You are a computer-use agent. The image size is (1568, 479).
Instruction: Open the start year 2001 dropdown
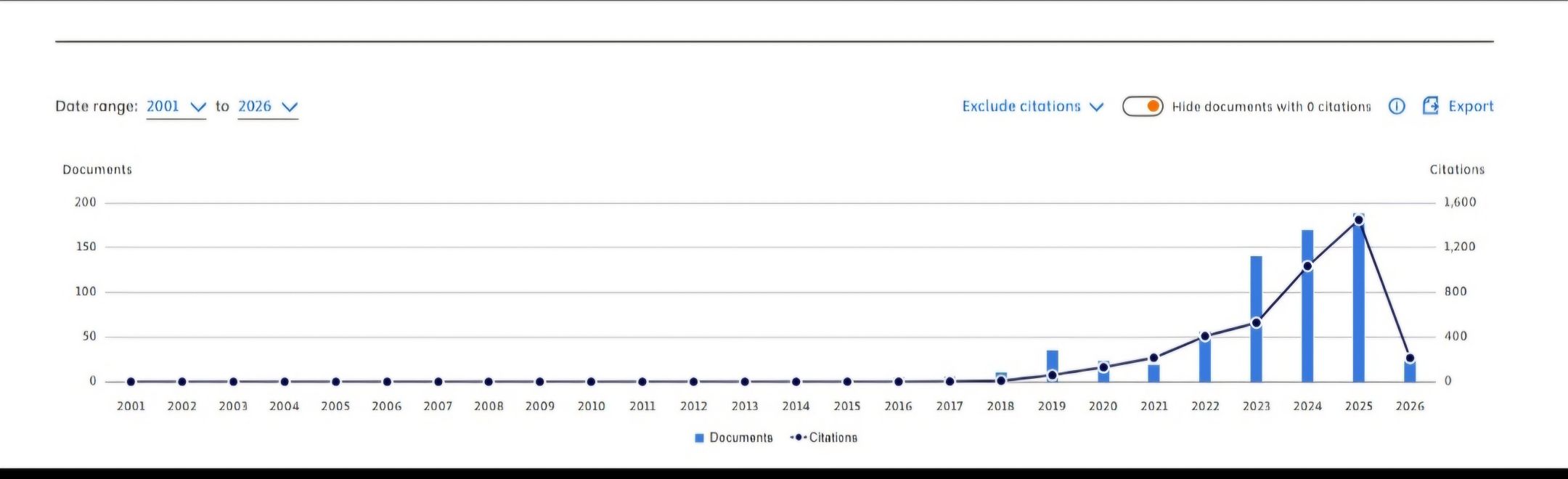pos(176,107)
